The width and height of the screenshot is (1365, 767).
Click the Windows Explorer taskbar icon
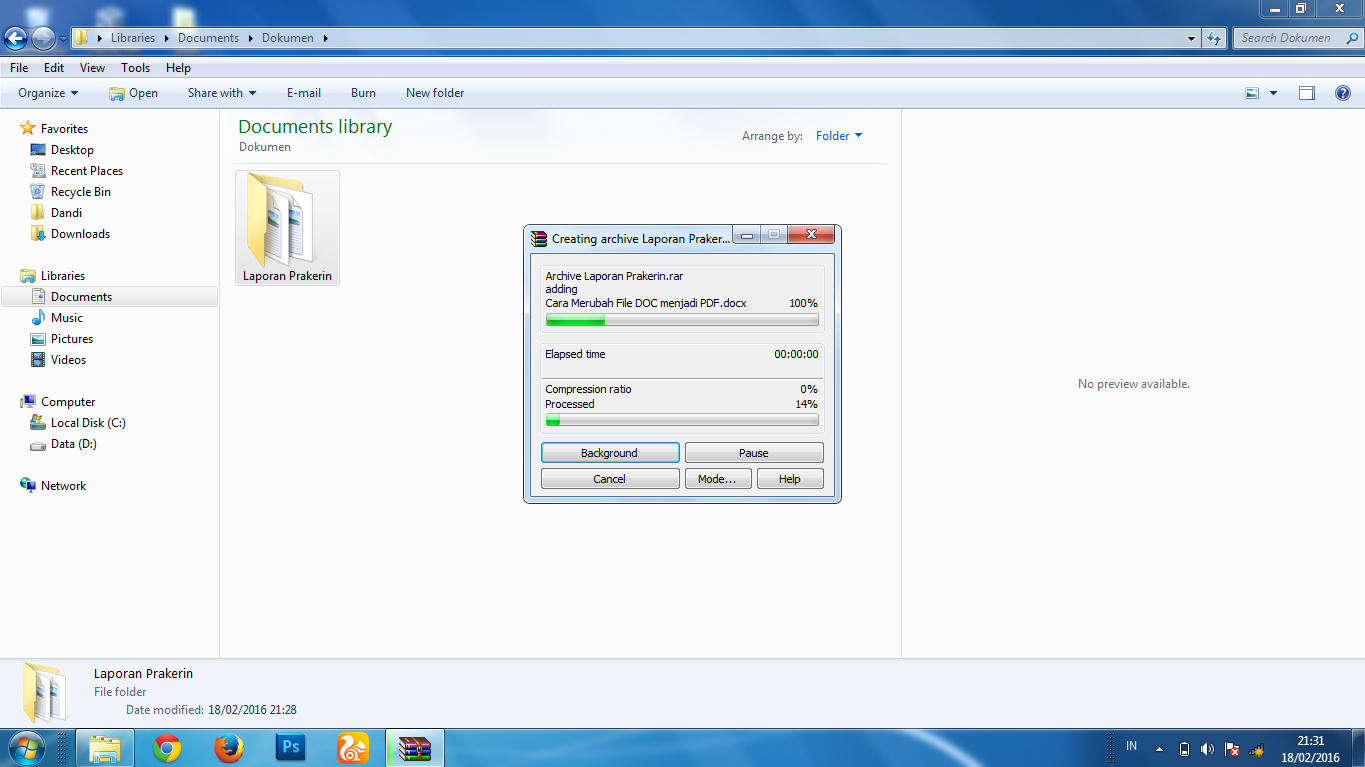point(105,748)
